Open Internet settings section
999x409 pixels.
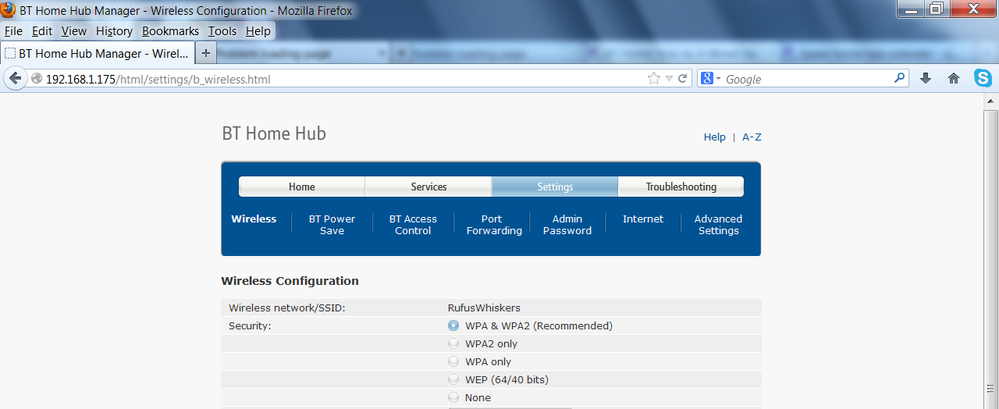pyautogui.click(x=643, y=219)
